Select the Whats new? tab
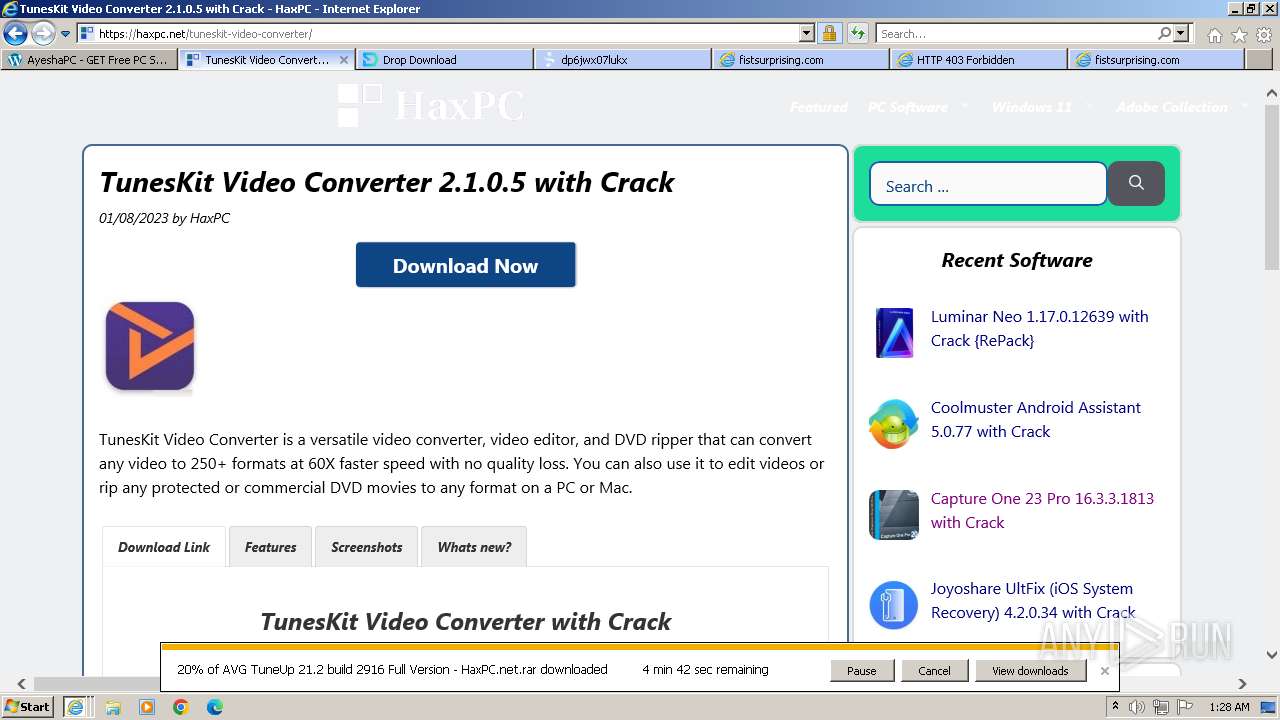The height and width of the screenshot is (720, 1280). 474,547
